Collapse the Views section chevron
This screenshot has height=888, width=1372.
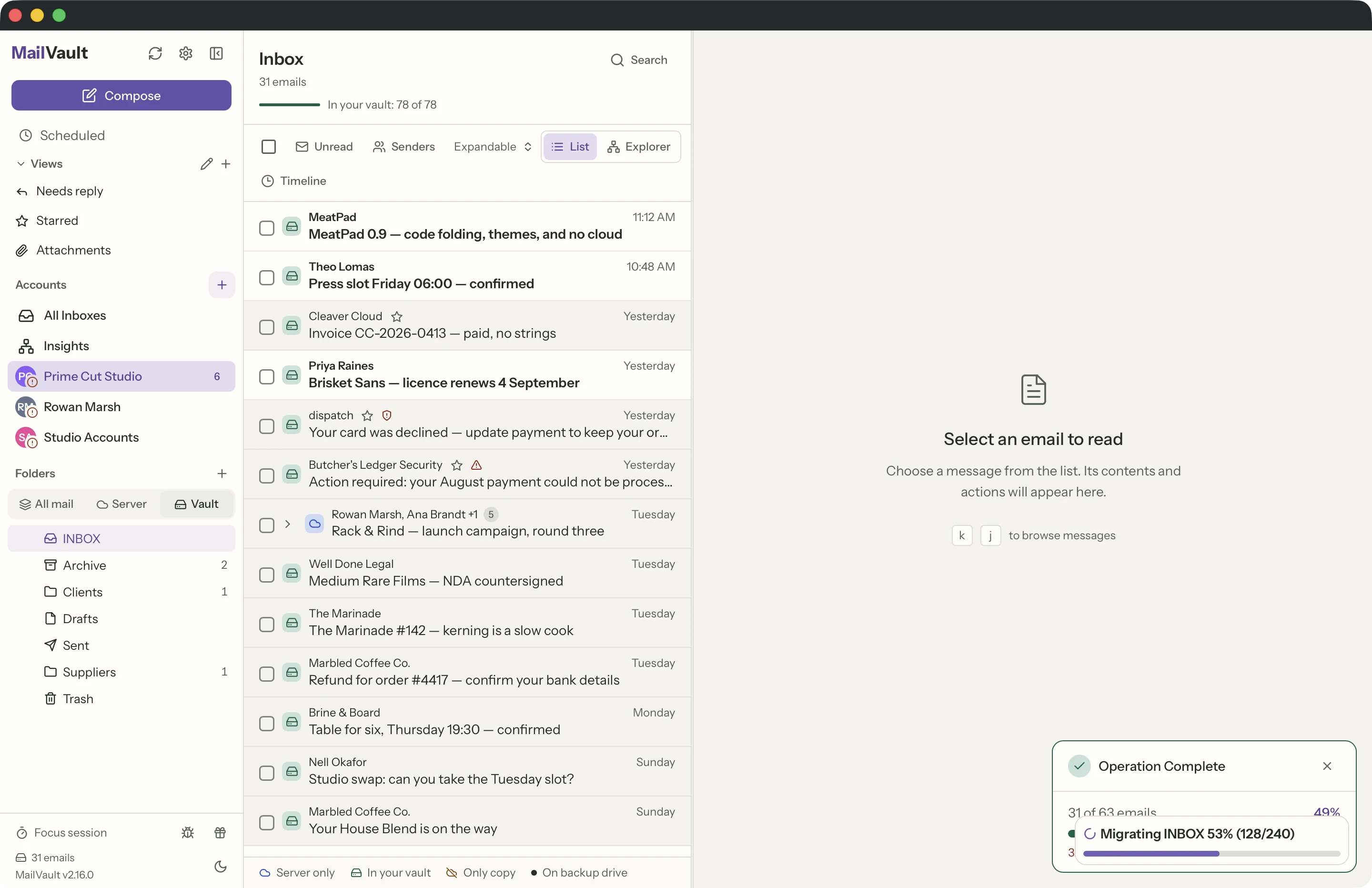21,164
